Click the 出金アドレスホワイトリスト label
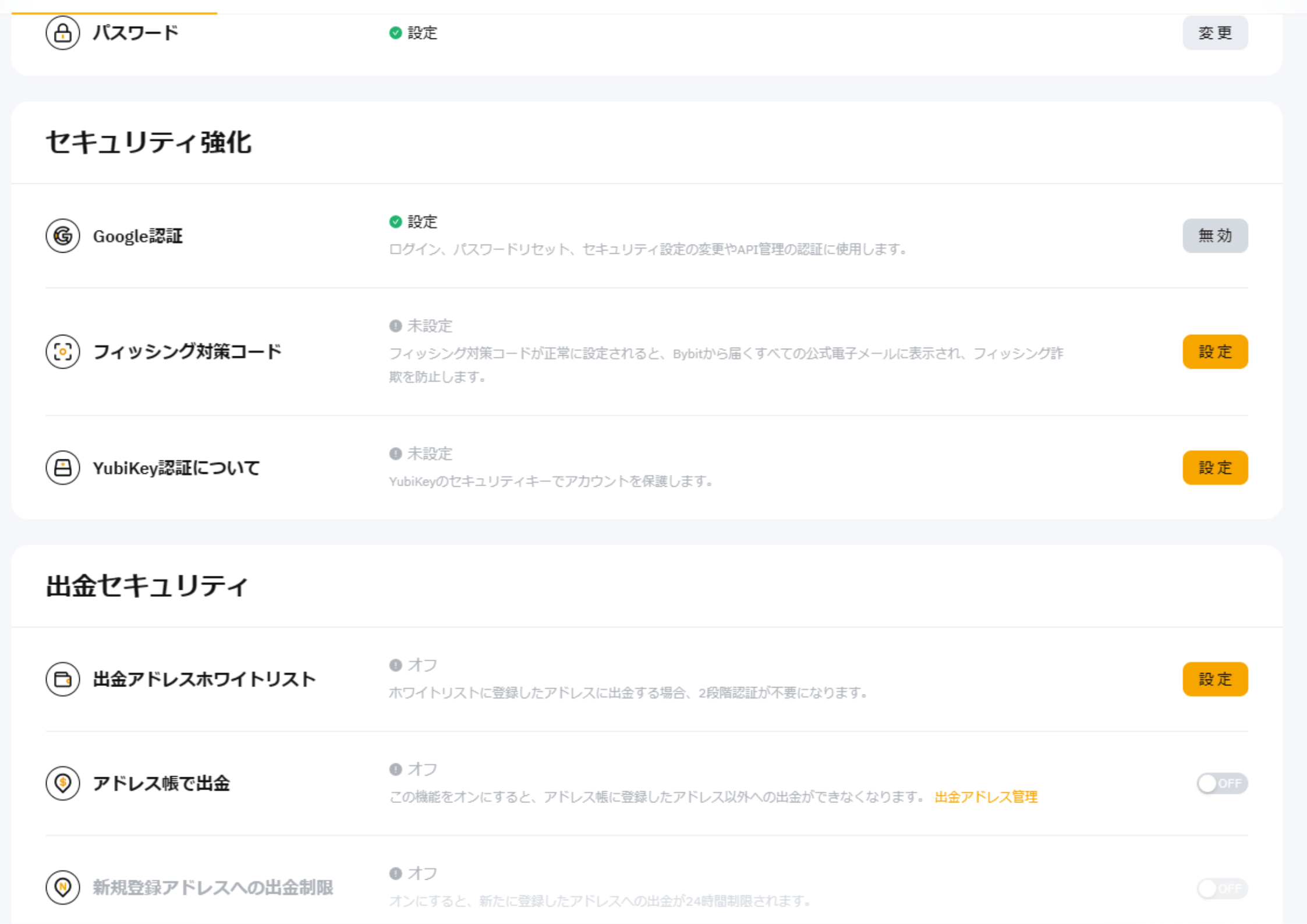The image size is (1307, 924). point(204,679)
